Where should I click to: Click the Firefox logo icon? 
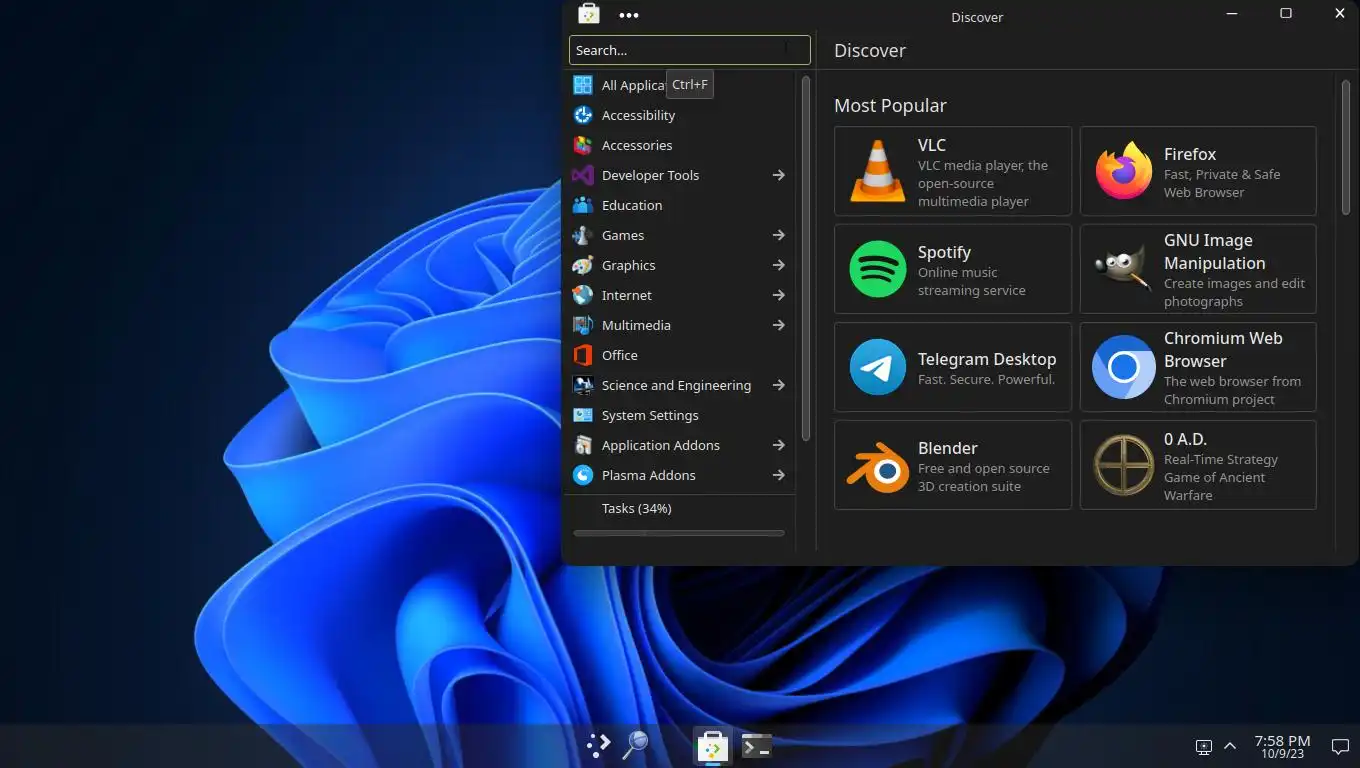point(1124,171)
